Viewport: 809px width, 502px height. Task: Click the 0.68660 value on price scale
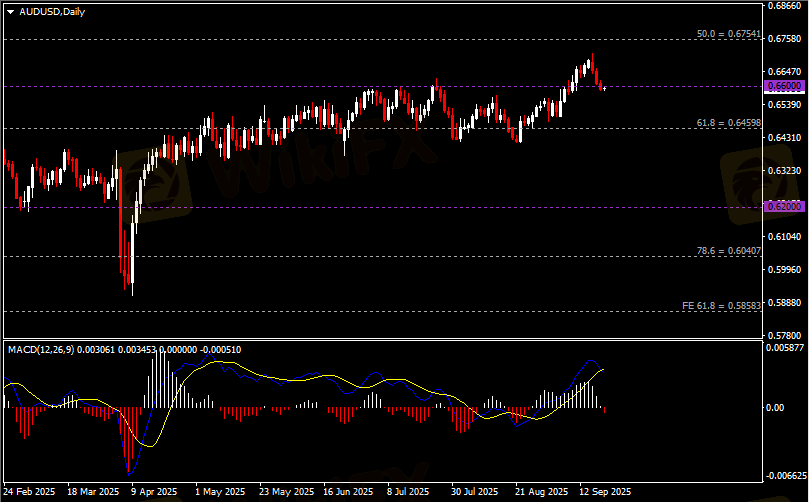(784, 6)
